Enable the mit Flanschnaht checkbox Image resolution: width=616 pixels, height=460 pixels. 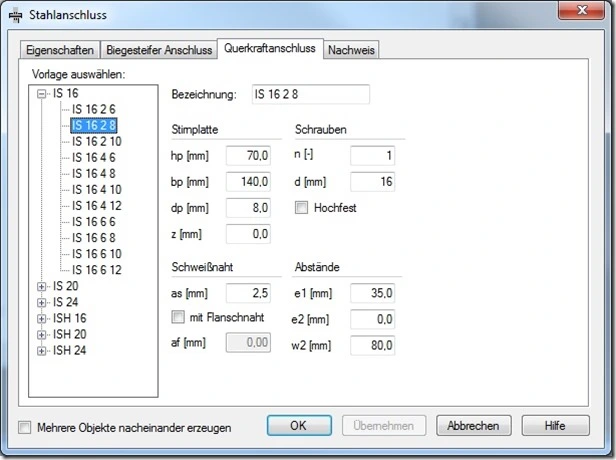tap(178, 317)
